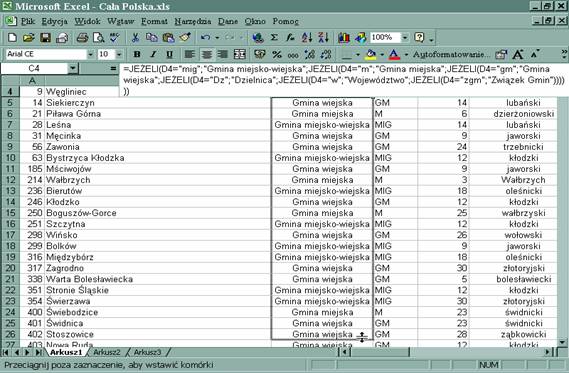Image resolution: width=569 pixels, height=373 pixels.
Task: Open the 100% zoom dropdown
Action: click(405, 37)
